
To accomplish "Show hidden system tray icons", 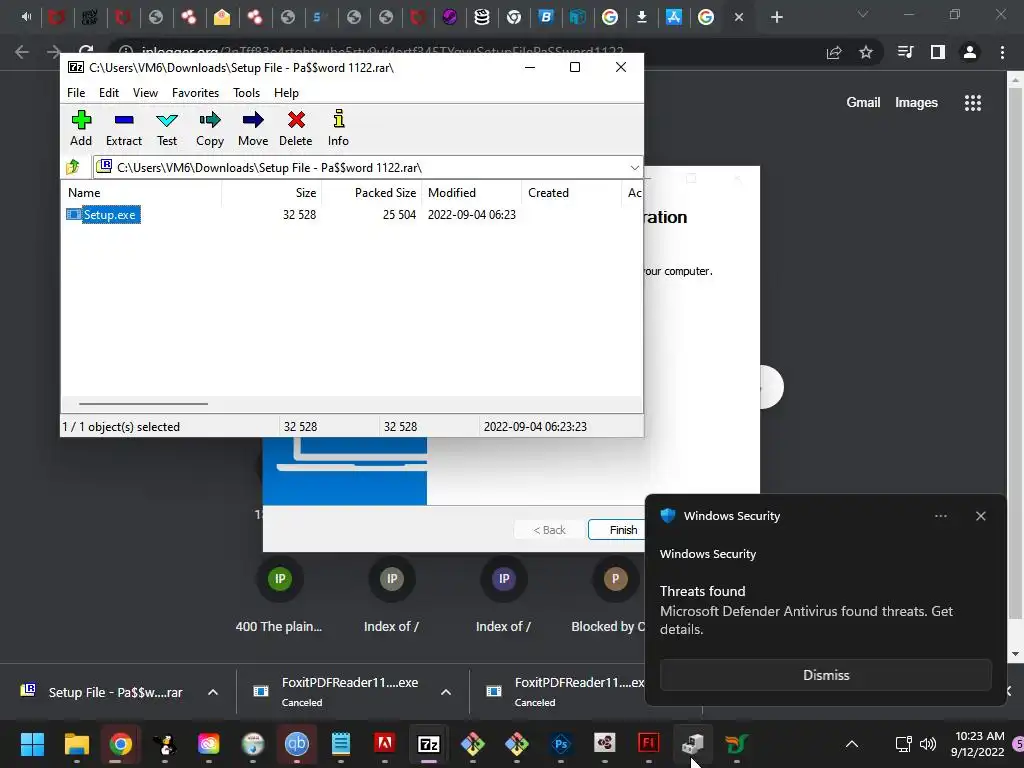I will click(x=852, y=744).
